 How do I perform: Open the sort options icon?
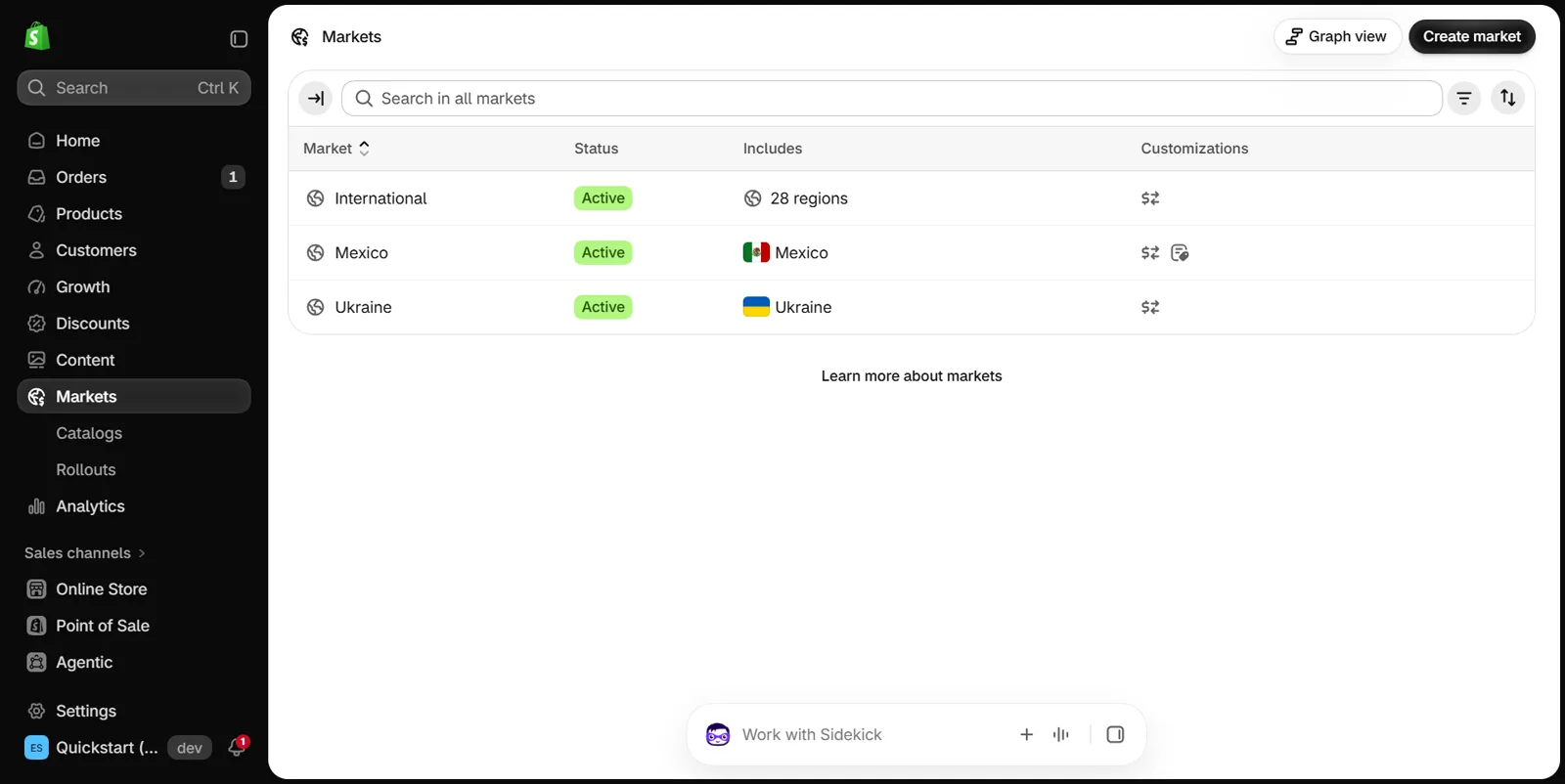coord(1508,98)
